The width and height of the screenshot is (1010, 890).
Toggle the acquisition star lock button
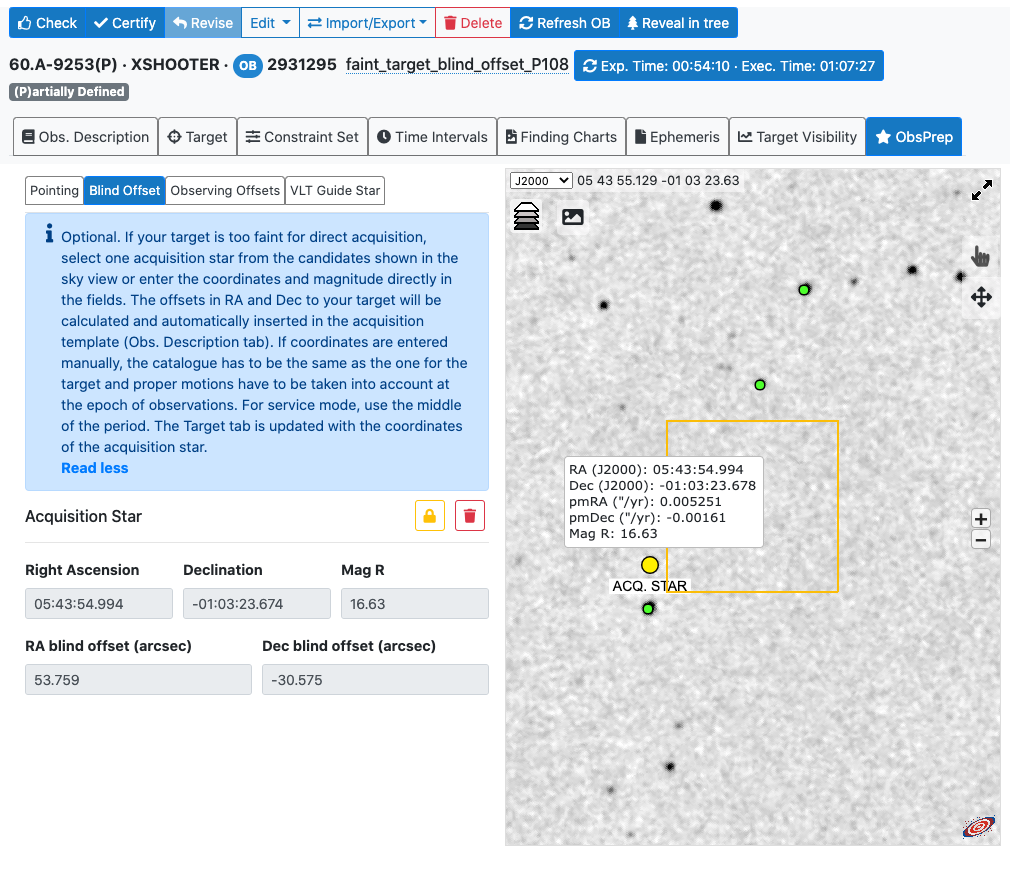(x=430, y=516)
